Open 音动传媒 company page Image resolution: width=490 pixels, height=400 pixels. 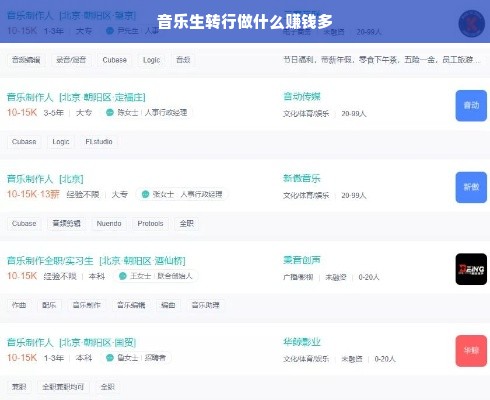302,97
